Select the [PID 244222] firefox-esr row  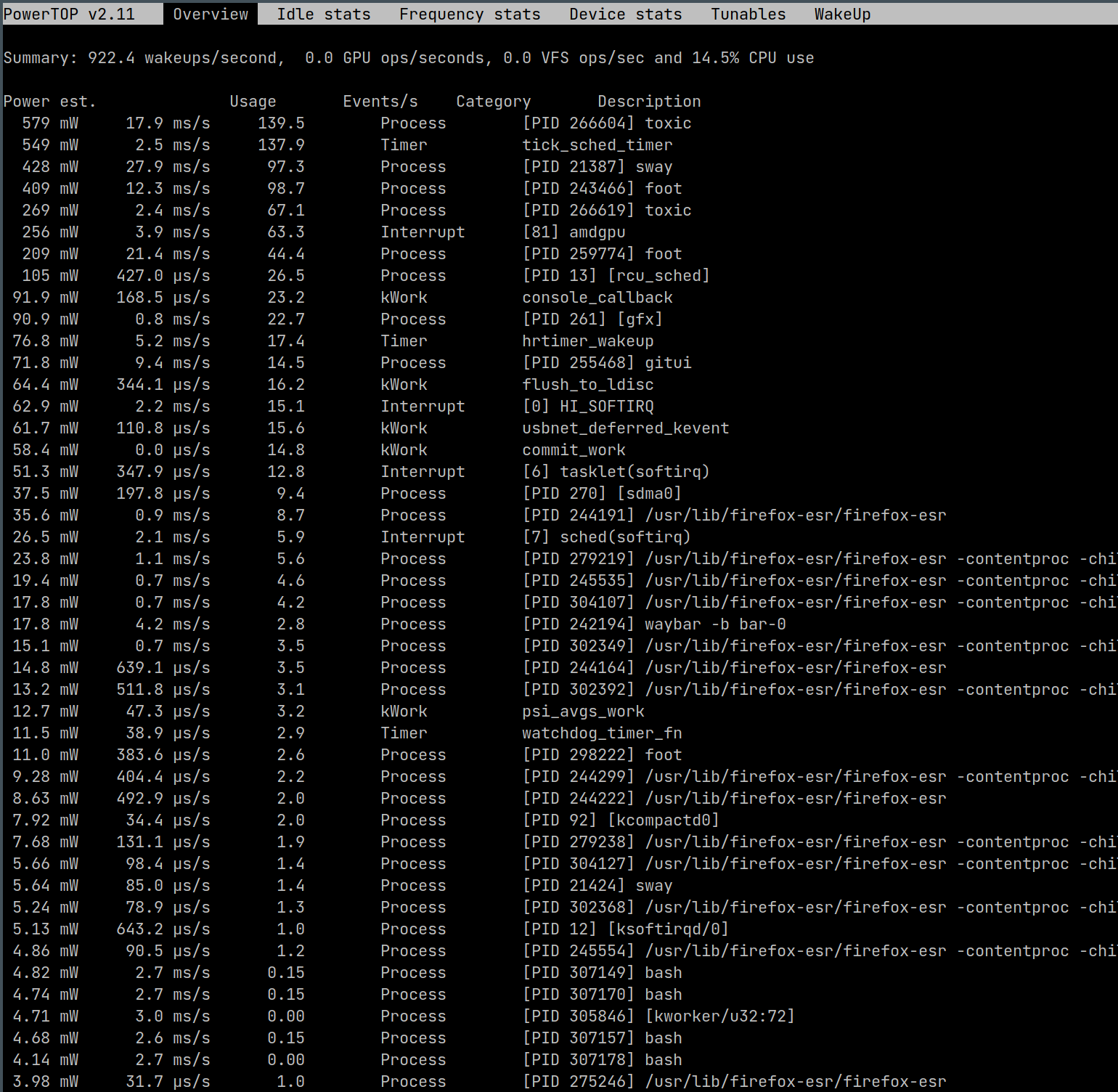pos(559,799)
